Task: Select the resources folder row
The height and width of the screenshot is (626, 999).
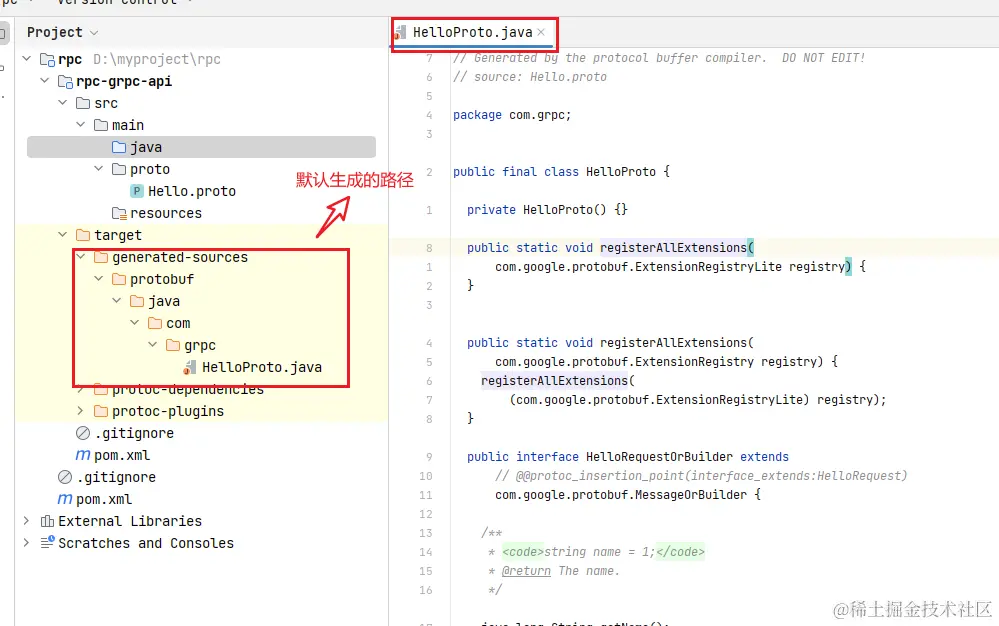Action: (201, 213)
